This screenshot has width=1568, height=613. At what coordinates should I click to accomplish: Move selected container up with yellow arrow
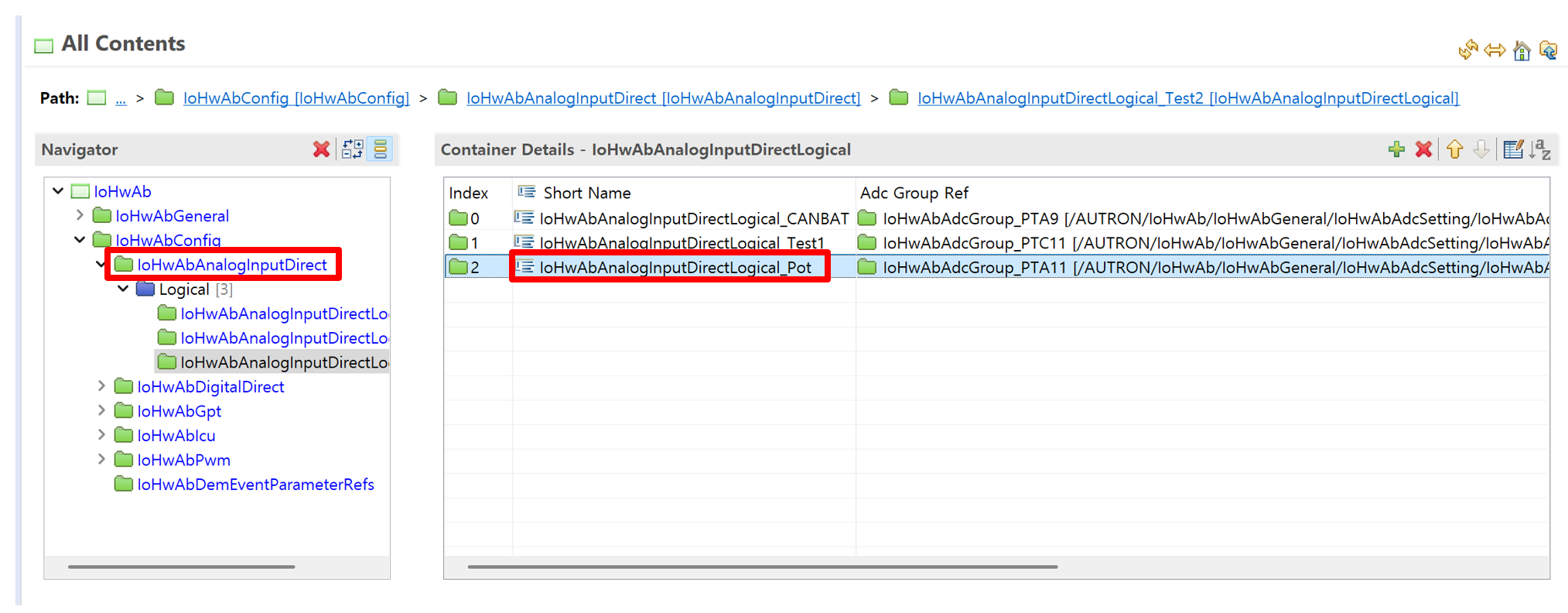click(x=1454, y=149)
